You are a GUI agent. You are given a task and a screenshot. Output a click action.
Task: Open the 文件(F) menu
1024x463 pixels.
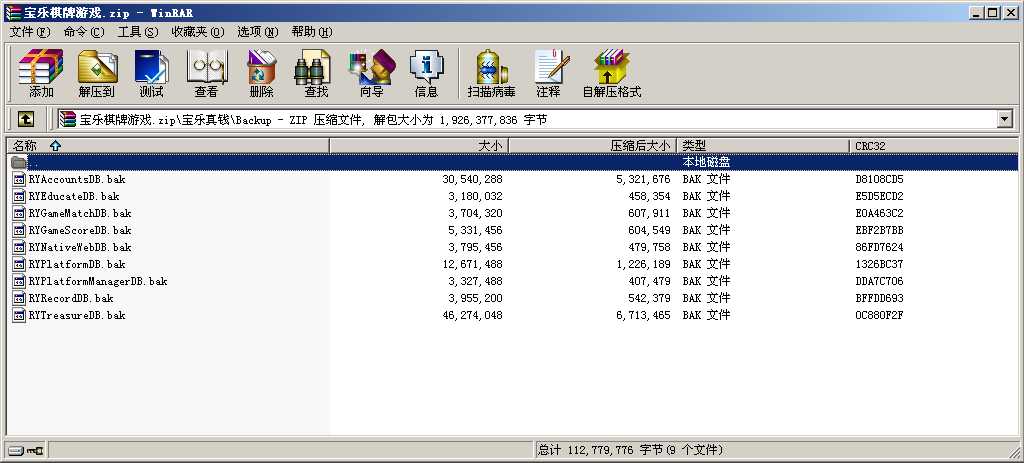coord(30,31)
